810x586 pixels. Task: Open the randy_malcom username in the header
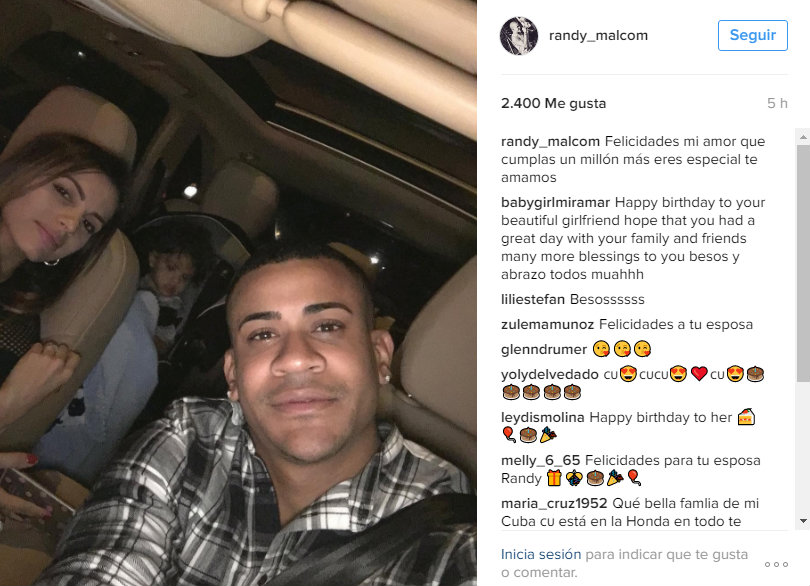click(598, 36)
